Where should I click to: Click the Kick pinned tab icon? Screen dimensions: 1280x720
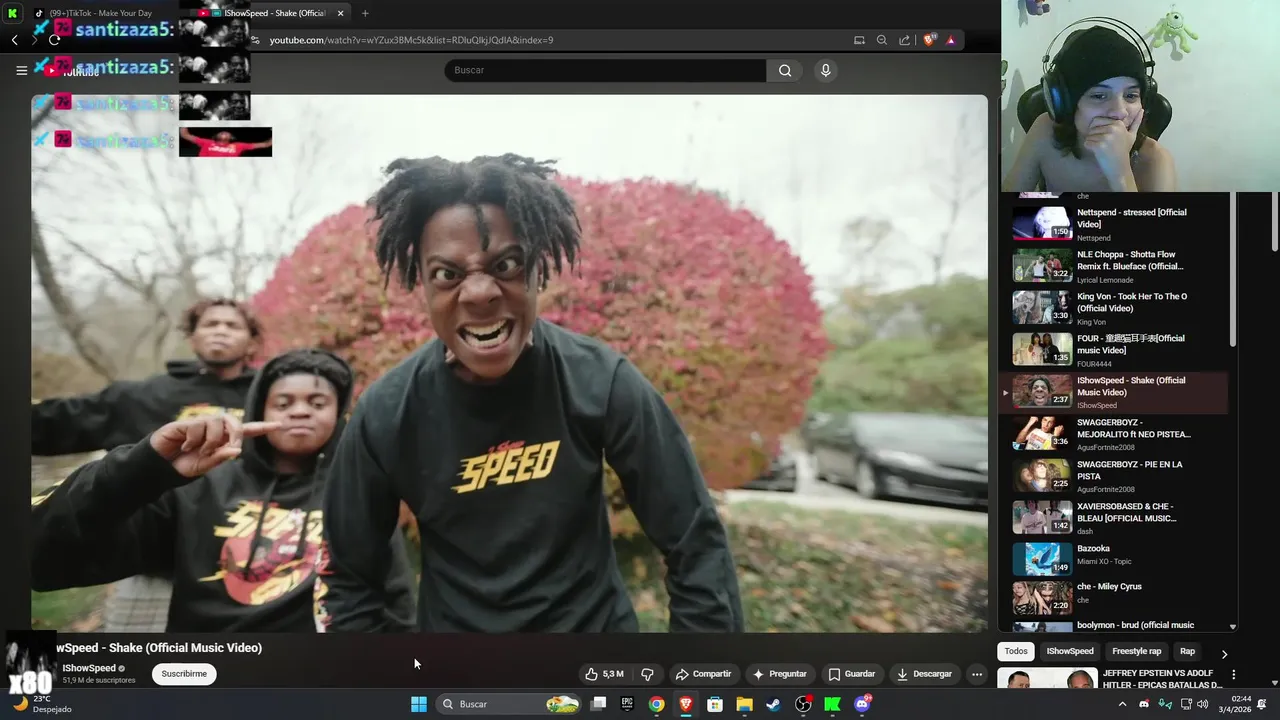point(13,13)
